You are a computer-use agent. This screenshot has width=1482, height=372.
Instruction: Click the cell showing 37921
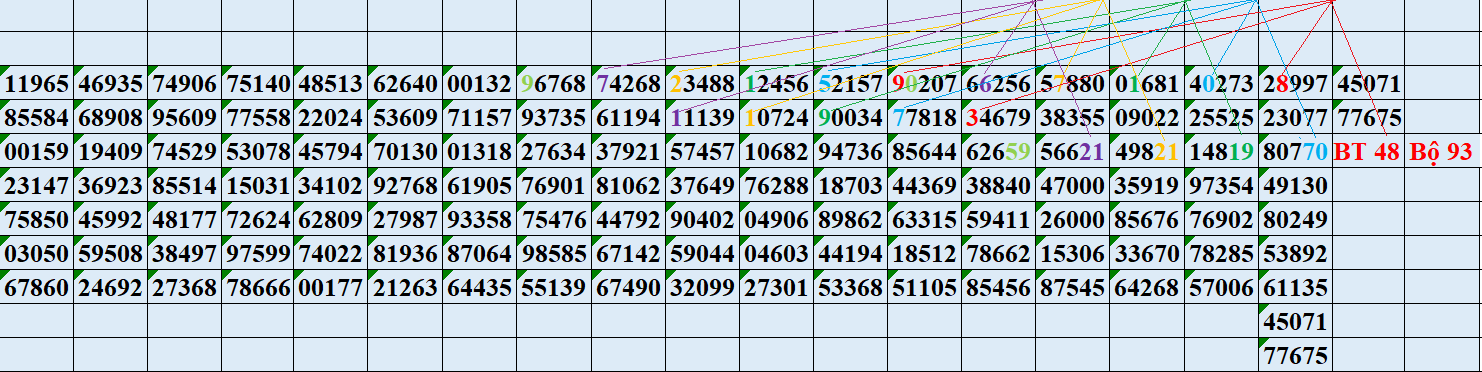pos(628,152)
